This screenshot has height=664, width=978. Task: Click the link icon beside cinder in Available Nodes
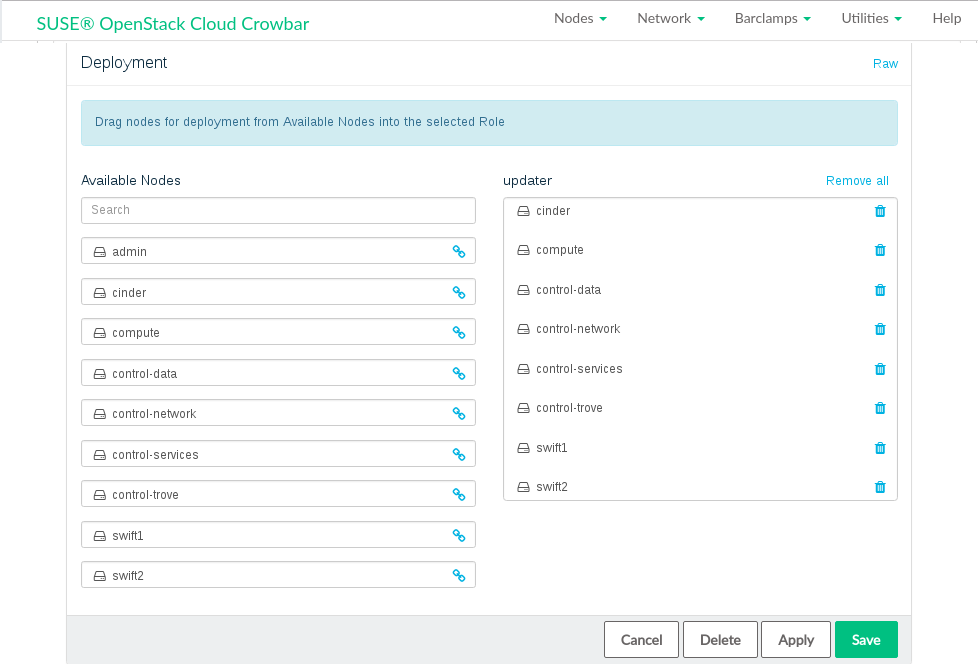pyautogui.click(x=459, y=293)
